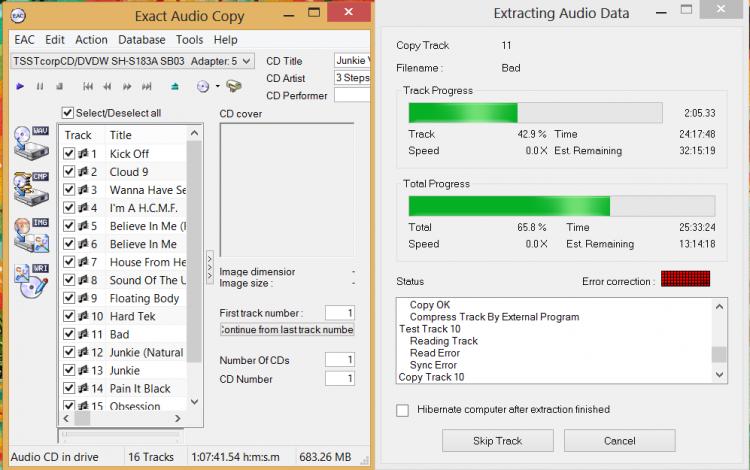Click the First track number field

tap(340, 313)
